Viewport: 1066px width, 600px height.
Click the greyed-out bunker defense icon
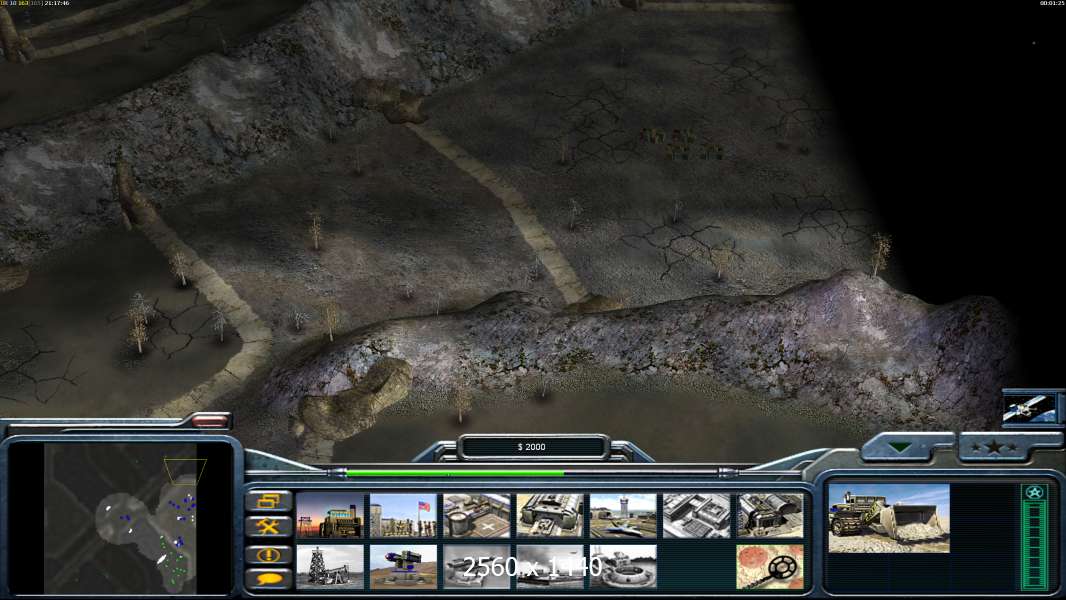click(x=477, y=566)
